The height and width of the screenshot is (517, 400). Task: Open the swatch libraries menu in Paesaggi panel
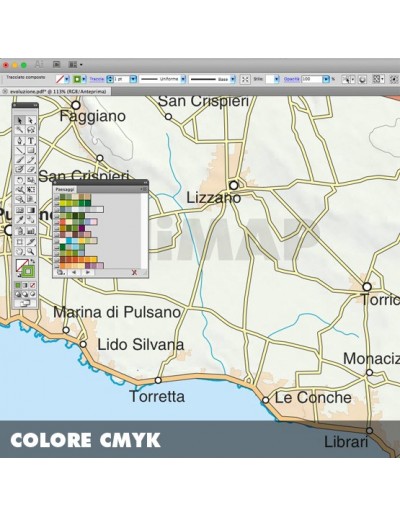60,272
